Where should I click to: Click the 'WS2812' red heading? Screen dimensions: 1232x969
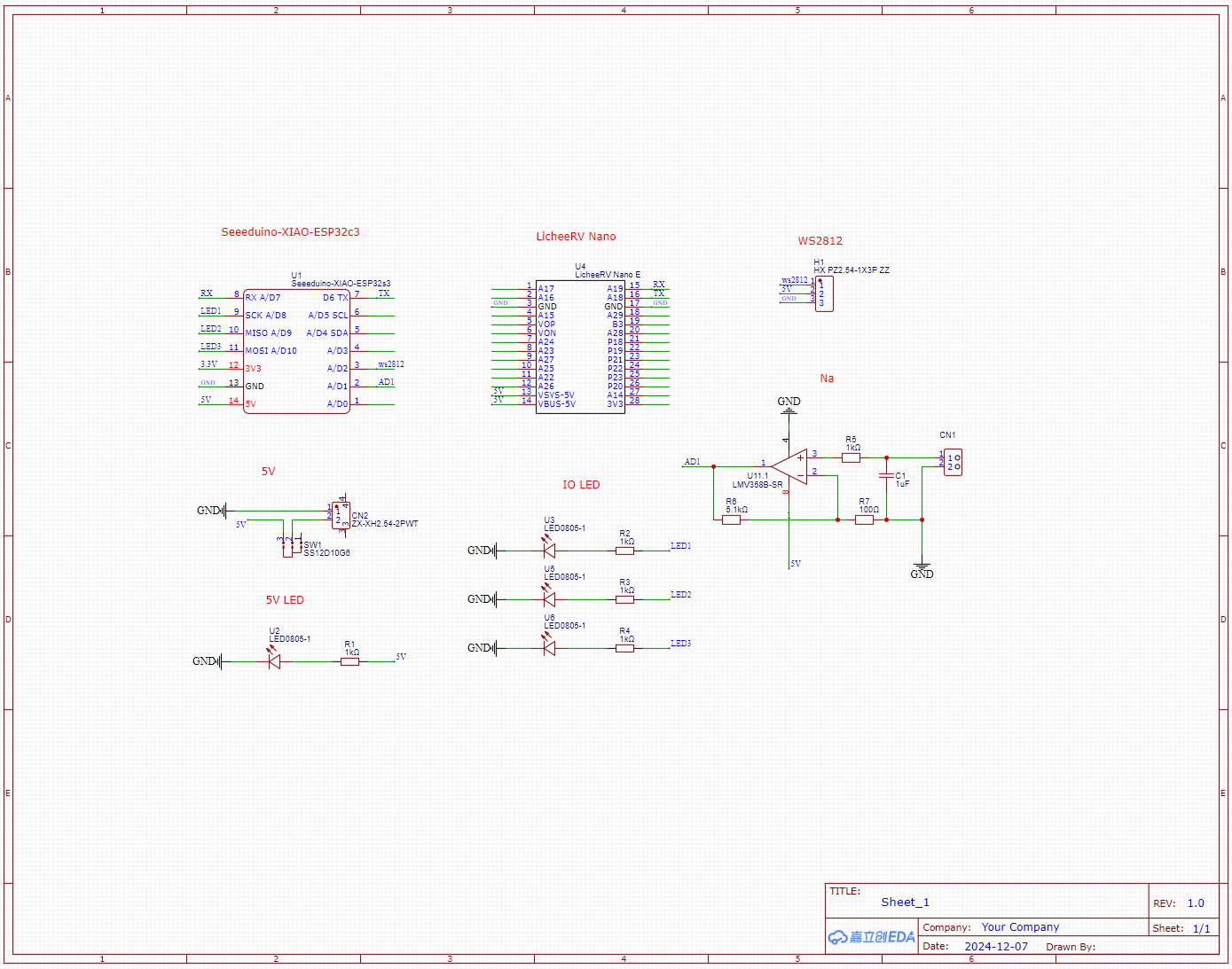(x=820, y=241)
